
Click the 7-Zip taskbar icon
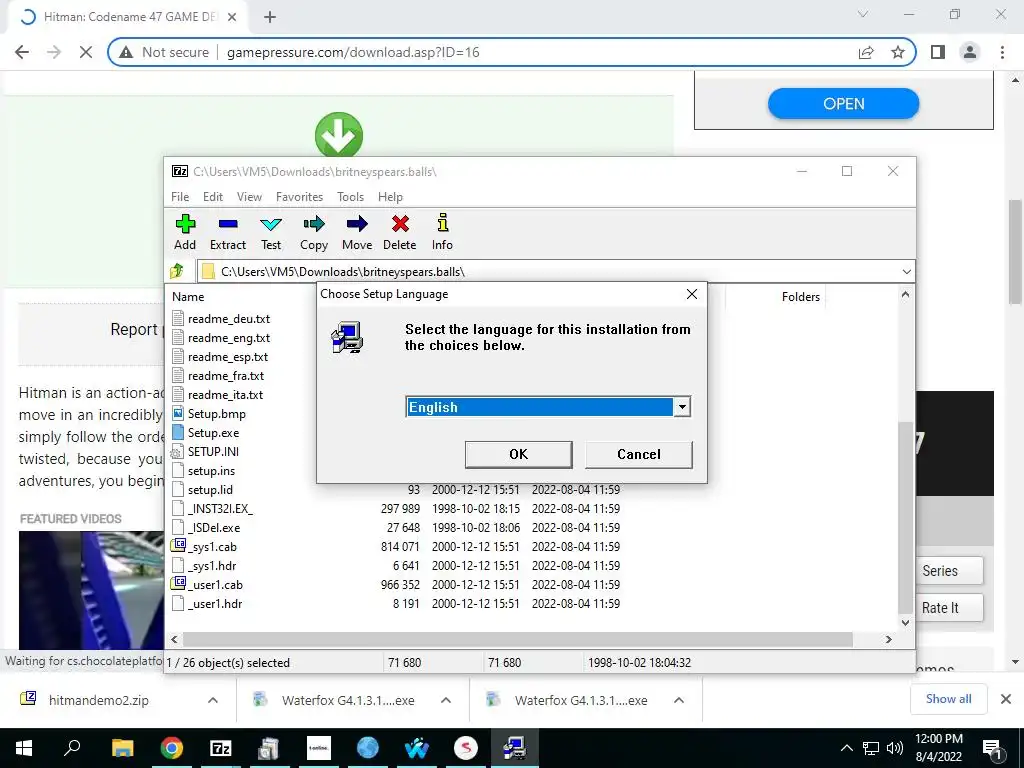click(221, 748)
